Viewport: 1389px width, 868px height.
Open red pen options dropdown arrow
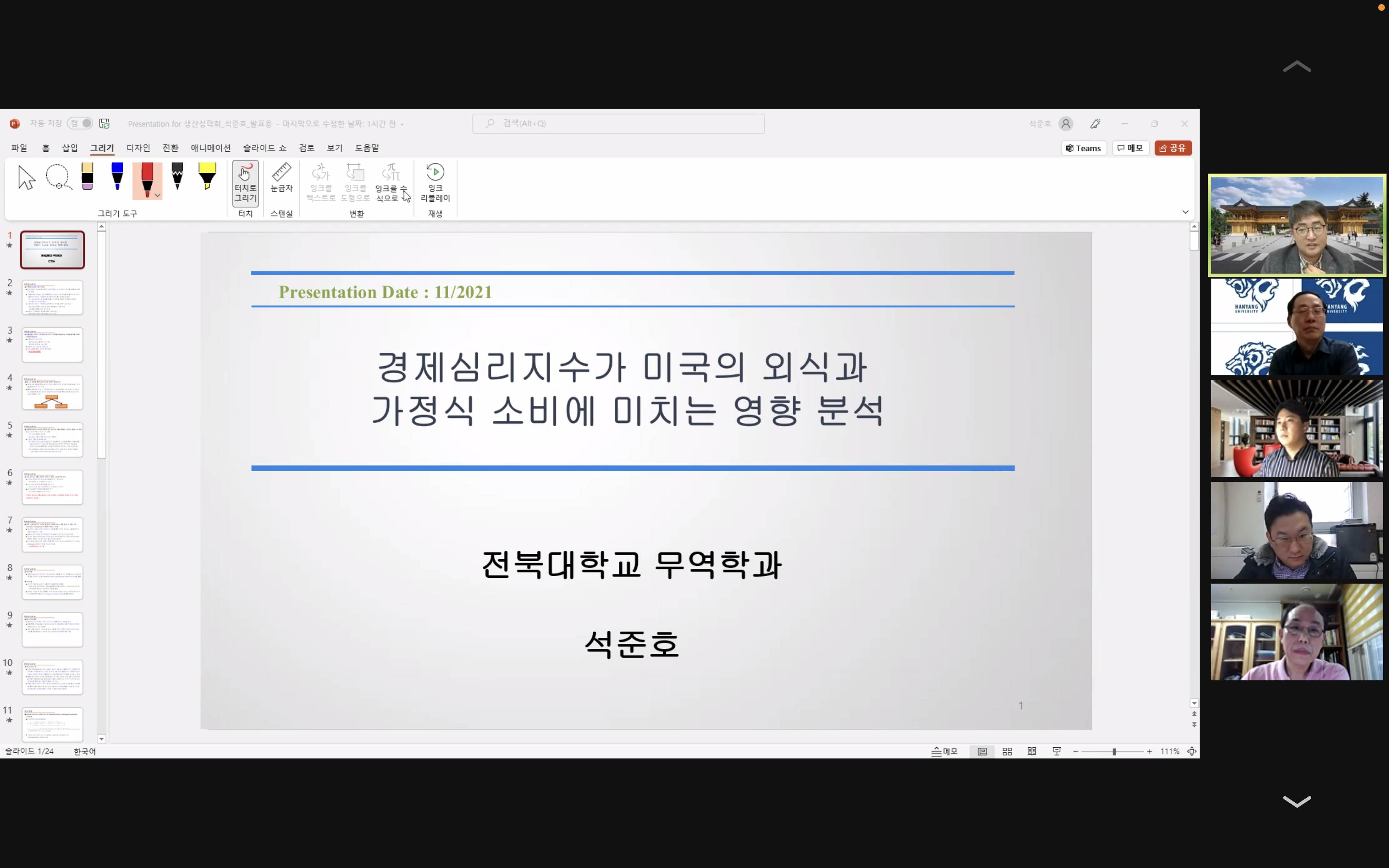point(157,195)
